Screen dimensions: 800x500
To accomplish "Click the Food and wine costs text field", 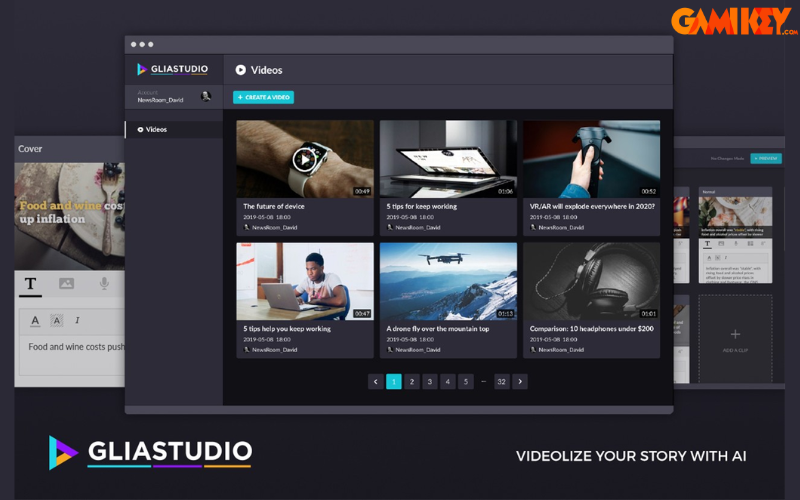I will [x=72, y=356].
